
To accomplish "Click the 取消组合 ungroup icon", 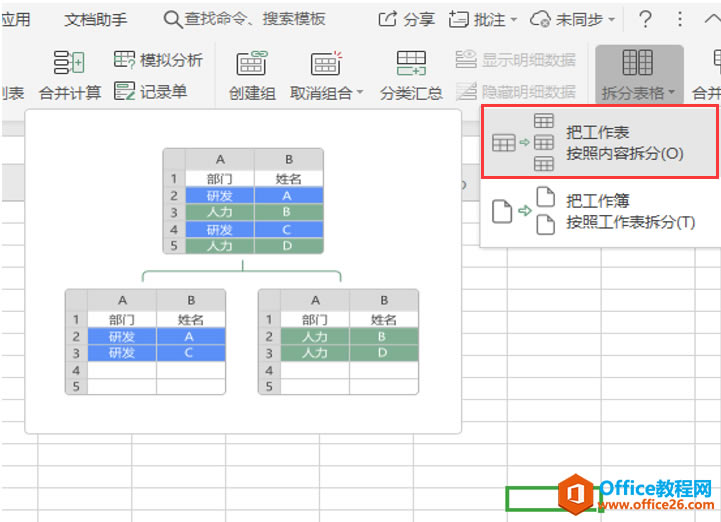I will point(326,63).
